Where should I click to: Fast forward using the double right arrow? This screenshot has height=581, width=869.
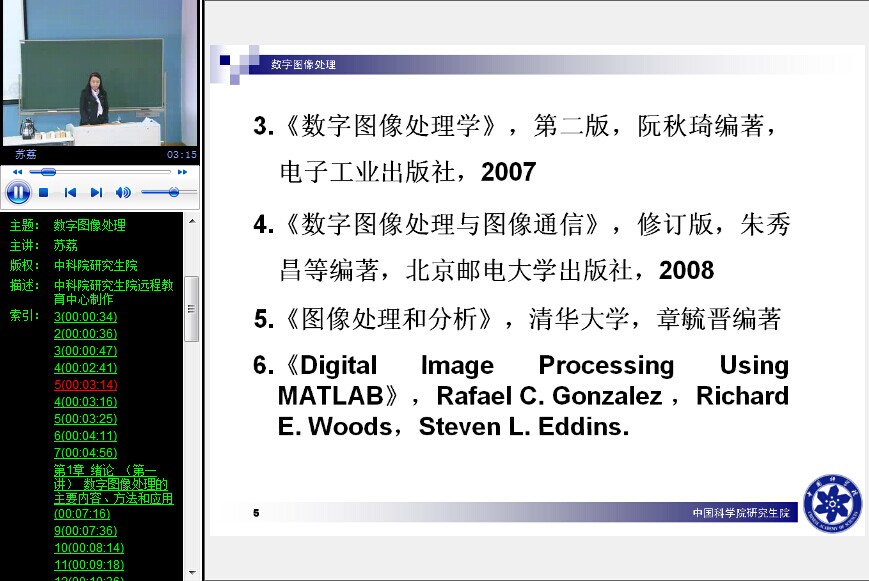182,172
